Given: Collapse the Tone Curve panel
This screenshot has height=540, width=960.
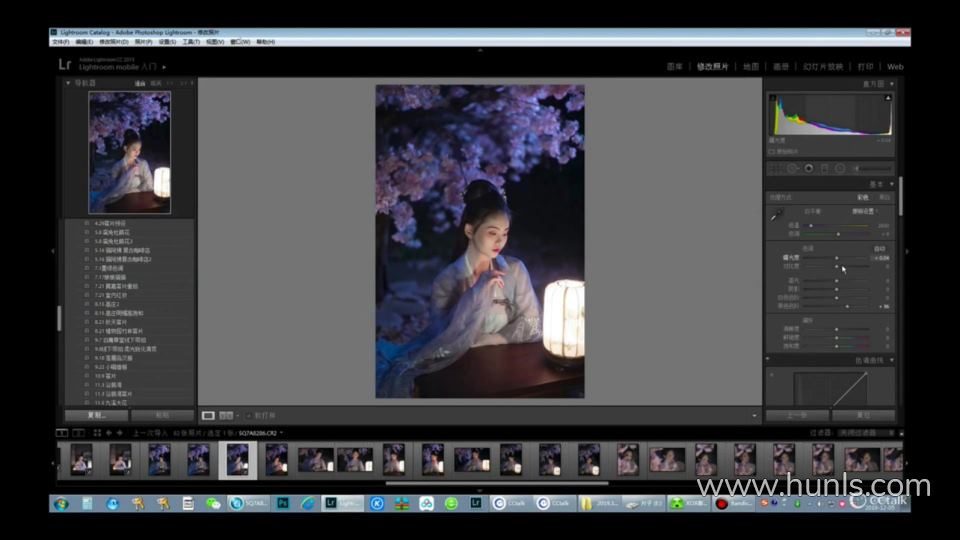Looking at the screenshot, I should point(891,361).
